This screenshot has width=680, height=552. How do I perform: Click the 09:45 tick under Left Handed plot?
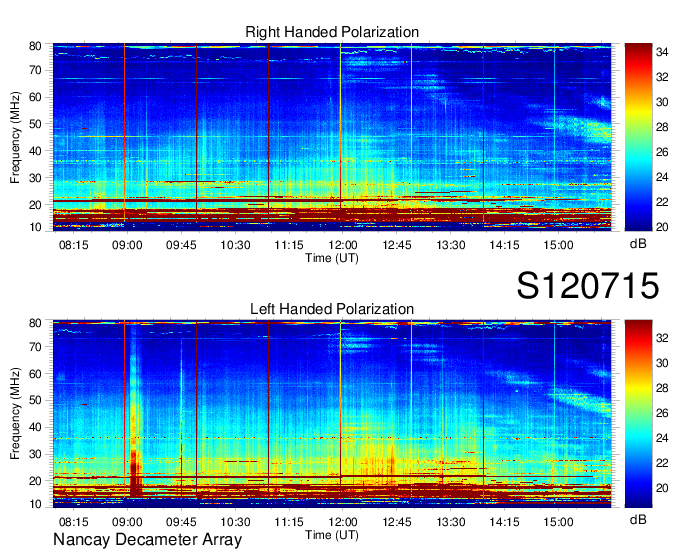(x=181, y=522)
